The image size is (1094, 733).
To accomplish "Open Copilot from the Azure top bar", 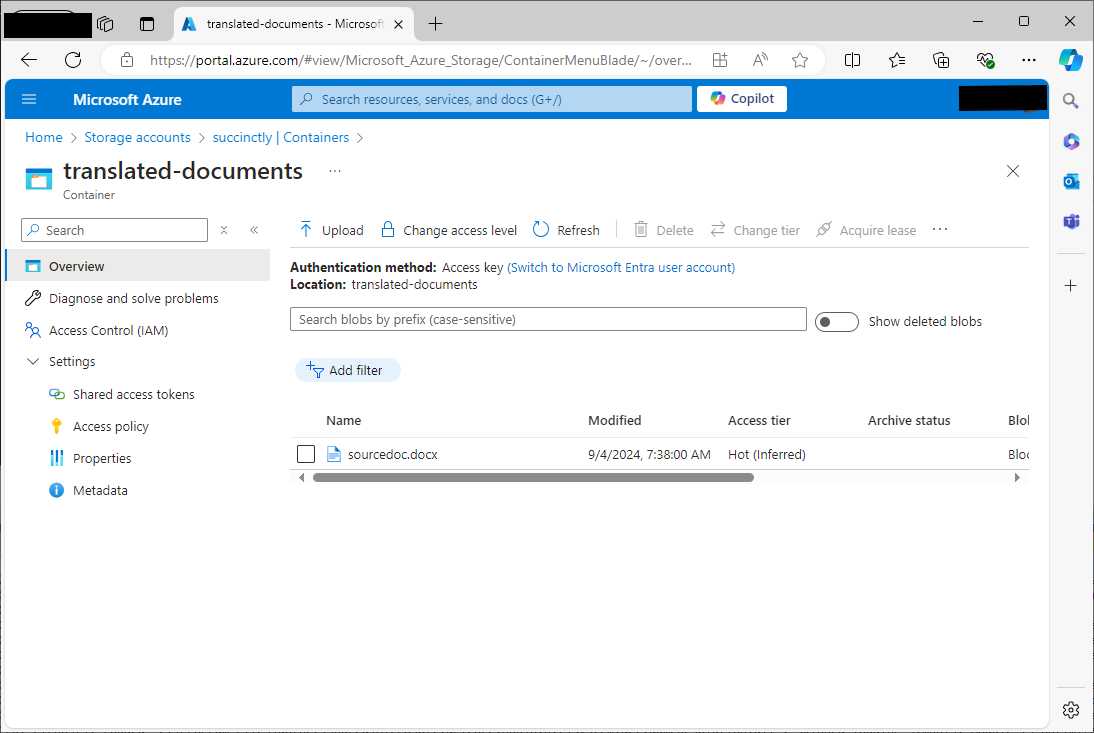I will 741,98.
